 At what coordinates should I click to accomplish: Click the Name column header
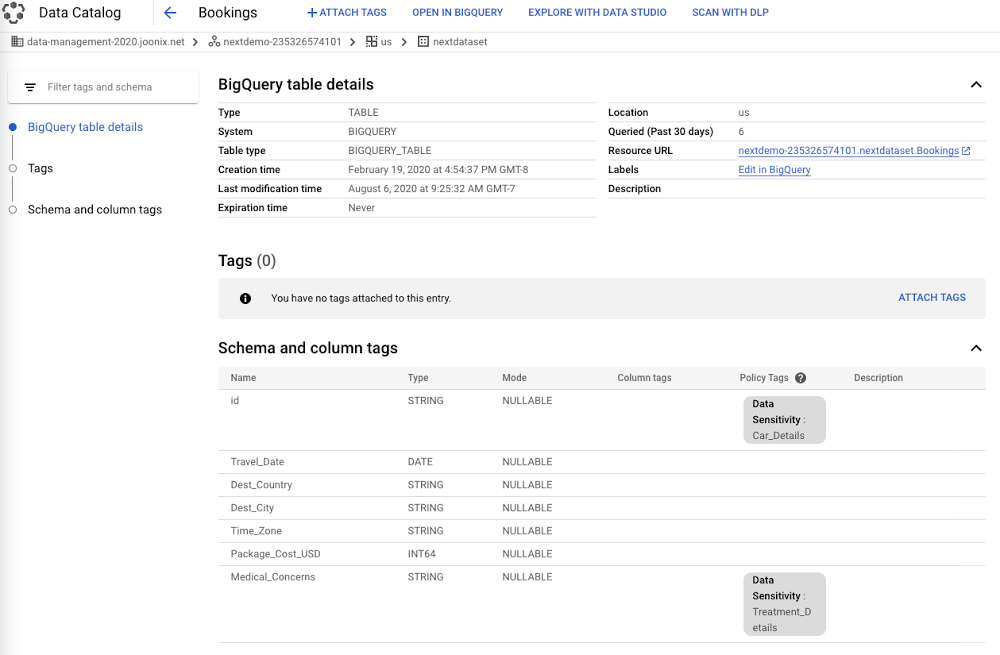point(243,378)
